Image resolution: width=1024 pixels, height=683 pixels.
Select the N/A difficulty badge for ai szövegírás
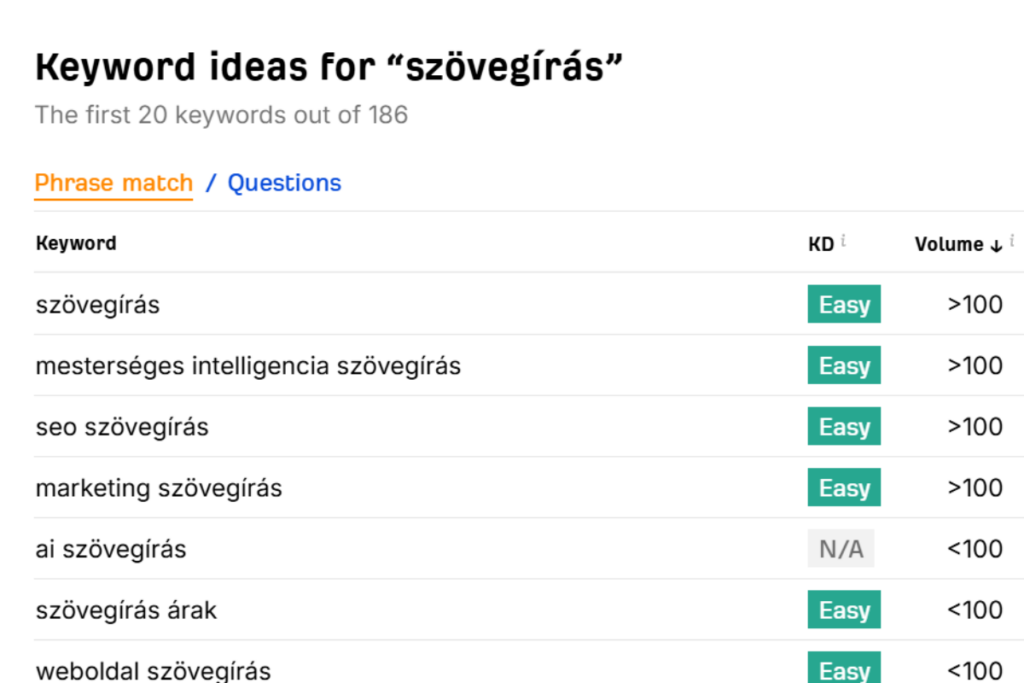click(x=841, y=548)
